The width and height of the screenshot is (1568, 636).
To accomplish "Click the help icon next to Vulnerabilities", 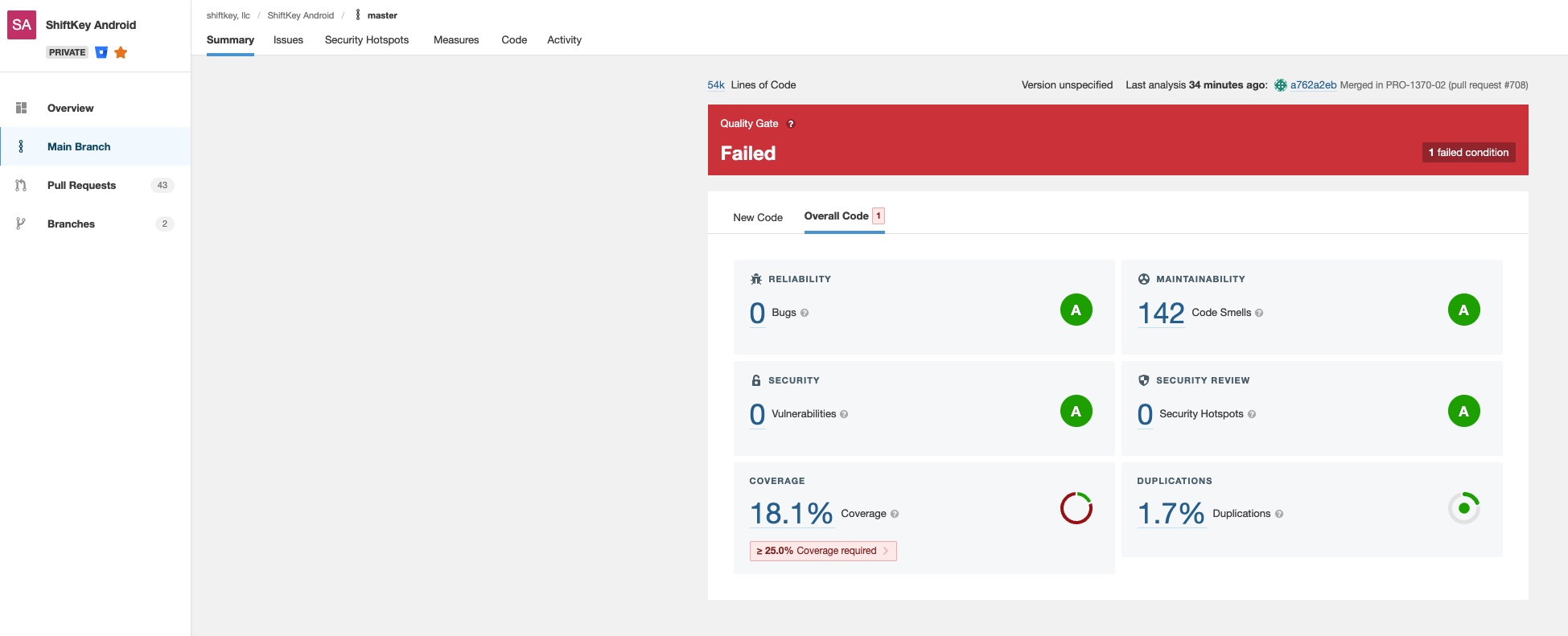I will pyautogui.click(x=844, y=414).
